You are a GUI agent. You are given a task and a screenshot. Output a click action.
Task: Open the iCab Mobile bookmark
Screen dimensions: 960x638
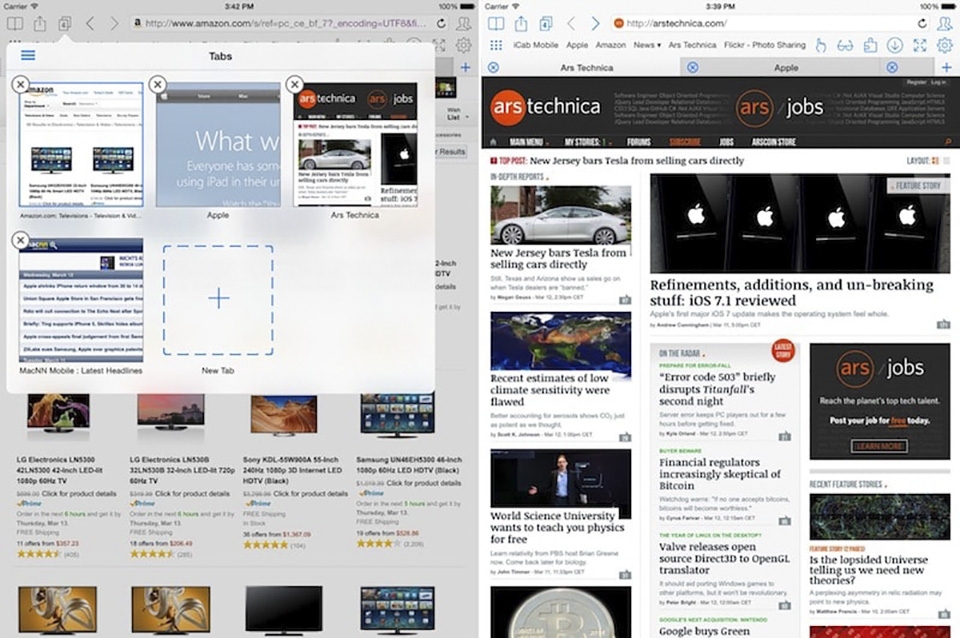536,45
